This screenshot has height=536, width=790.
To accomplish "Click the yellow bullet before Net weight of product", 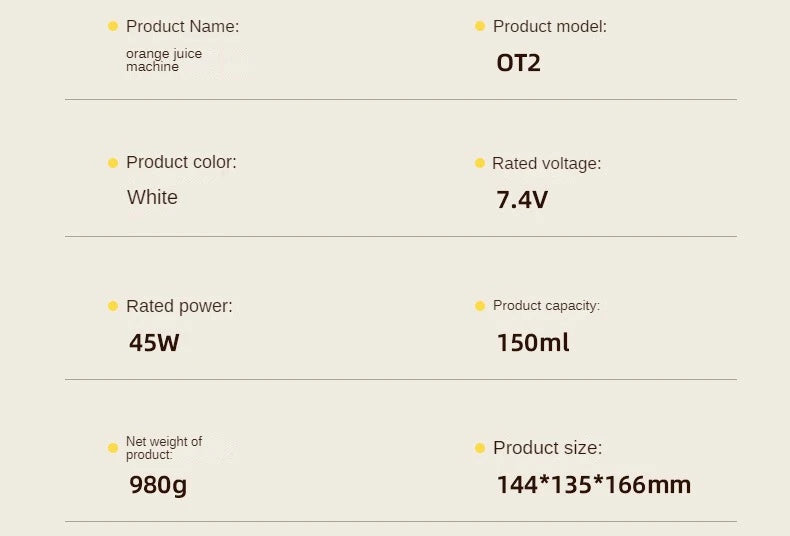I will click(113, 448).
